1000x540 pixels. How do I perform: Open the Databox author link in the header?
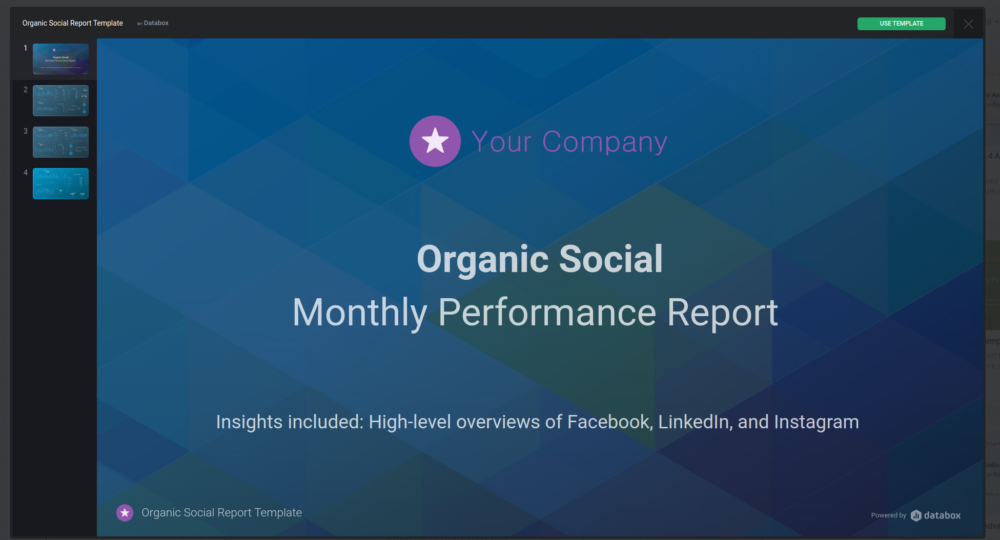pyautogui.click(x=155, y=22)
